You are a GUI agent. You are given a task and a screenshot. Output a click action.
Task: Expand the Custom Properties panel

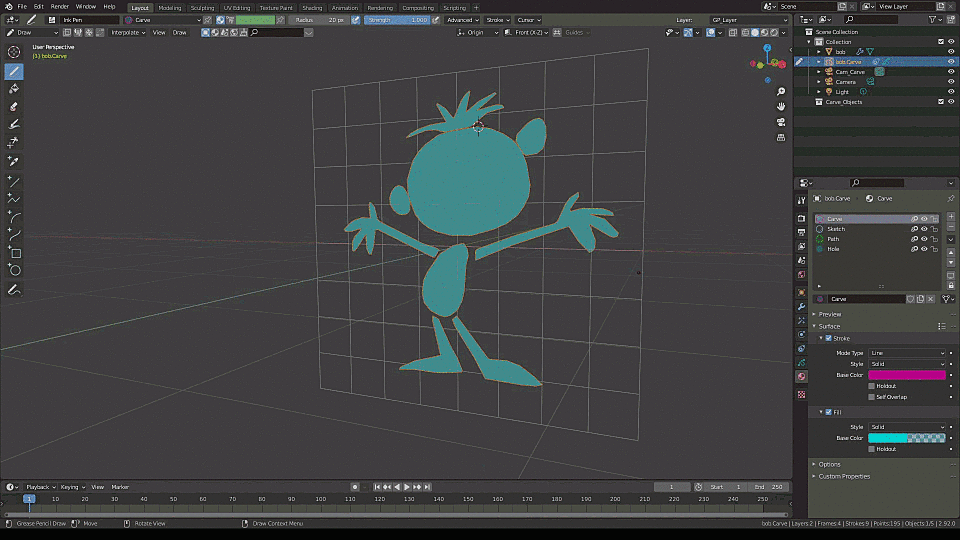tap(844, 476)
